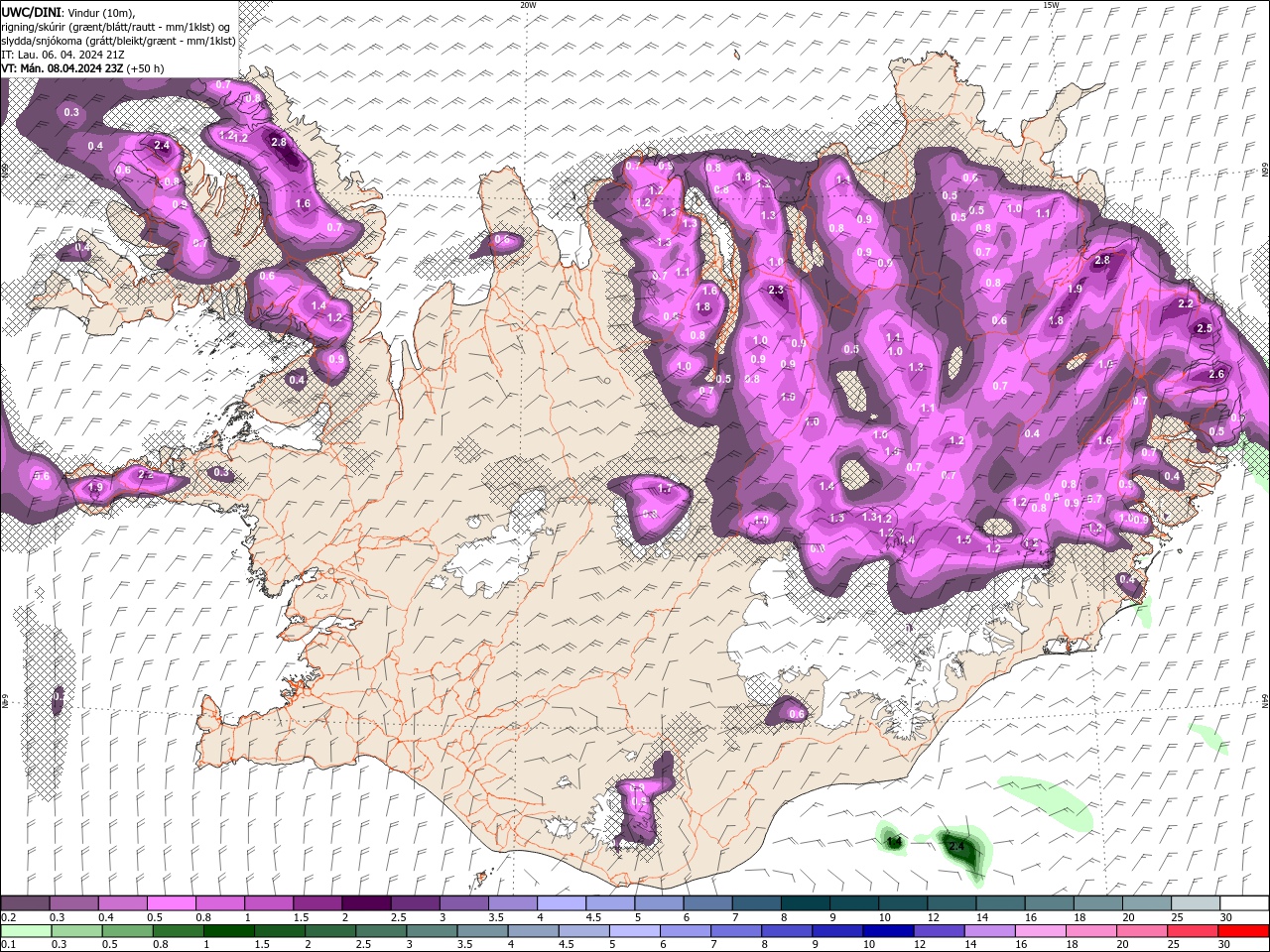Click the white 30 snow legend swatch
The width and height of the screenshot is (1270, 952).
[x=1244, y=903]
